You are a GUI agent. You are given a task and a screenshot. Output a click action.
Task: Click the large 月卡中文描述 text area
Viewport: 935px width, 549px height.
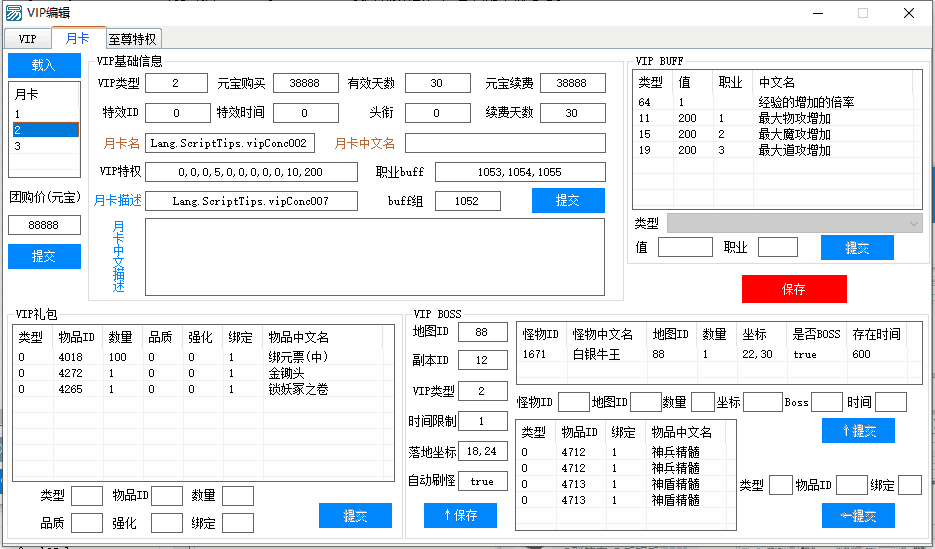pyautogui.click(x=374, y=257)
